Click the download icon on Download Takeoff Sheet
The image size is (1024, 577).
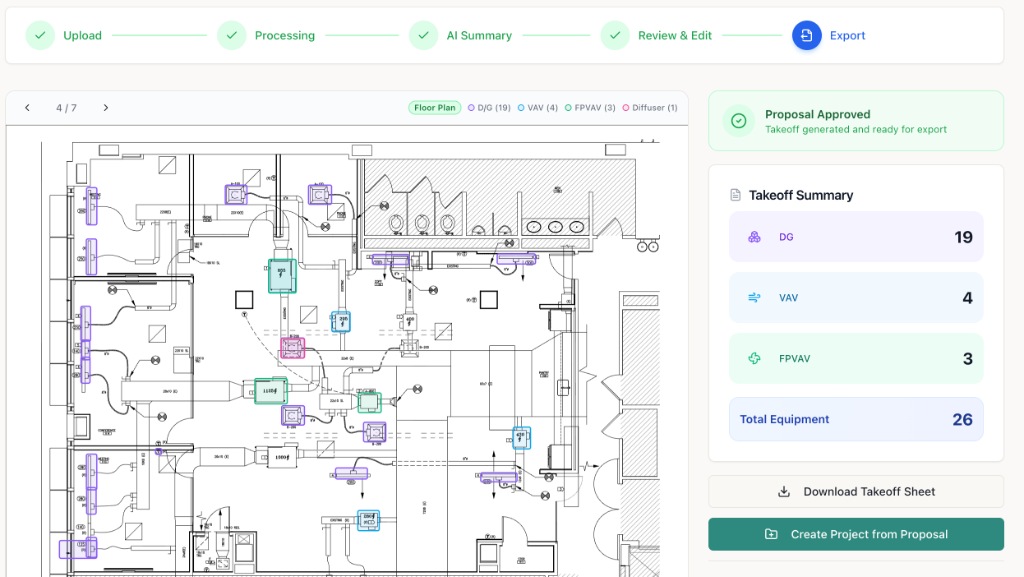pos(782,491)
